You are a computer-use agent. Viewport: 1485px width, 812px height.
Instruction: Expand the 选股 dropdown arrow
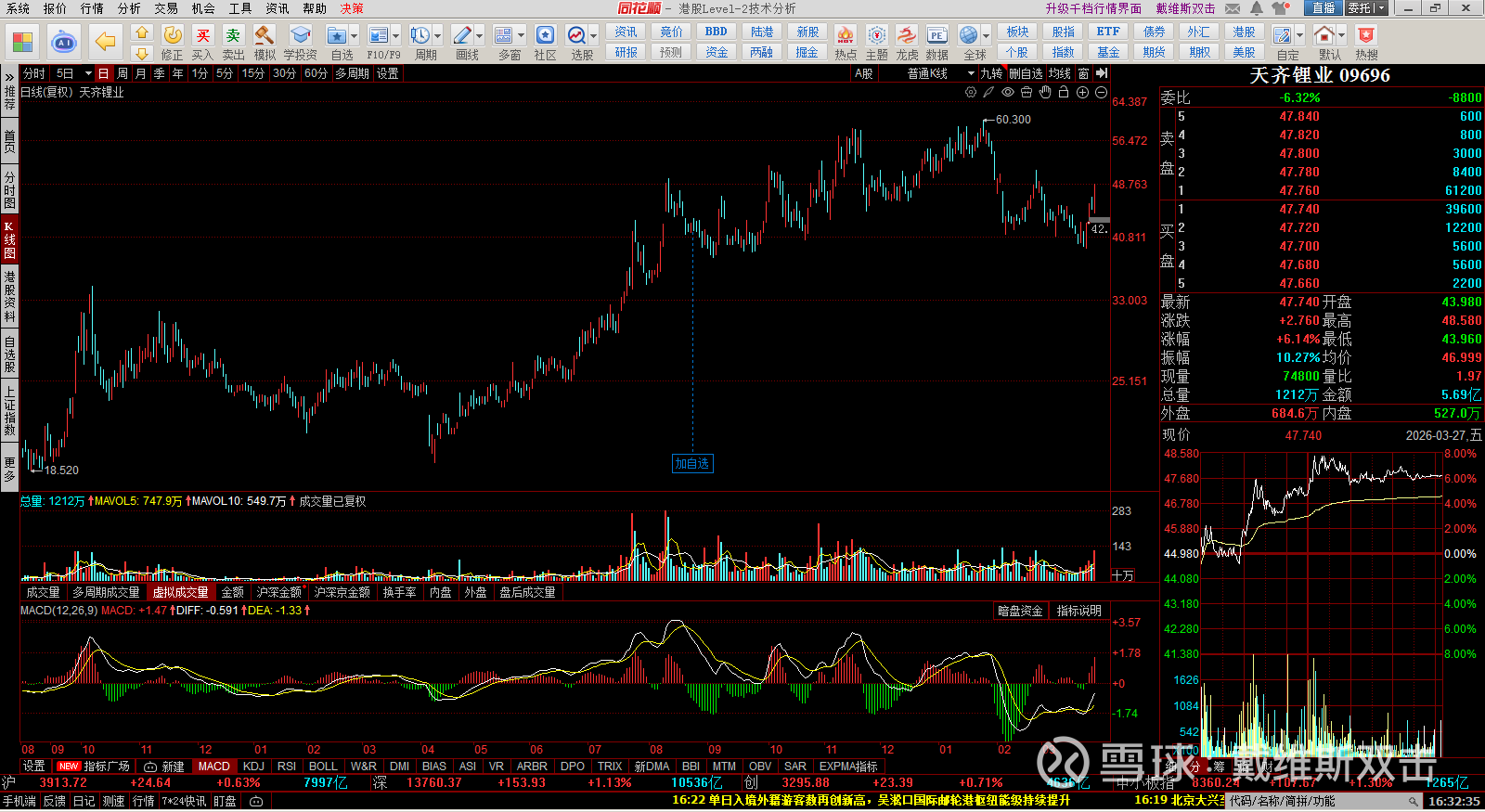[594, 36]
